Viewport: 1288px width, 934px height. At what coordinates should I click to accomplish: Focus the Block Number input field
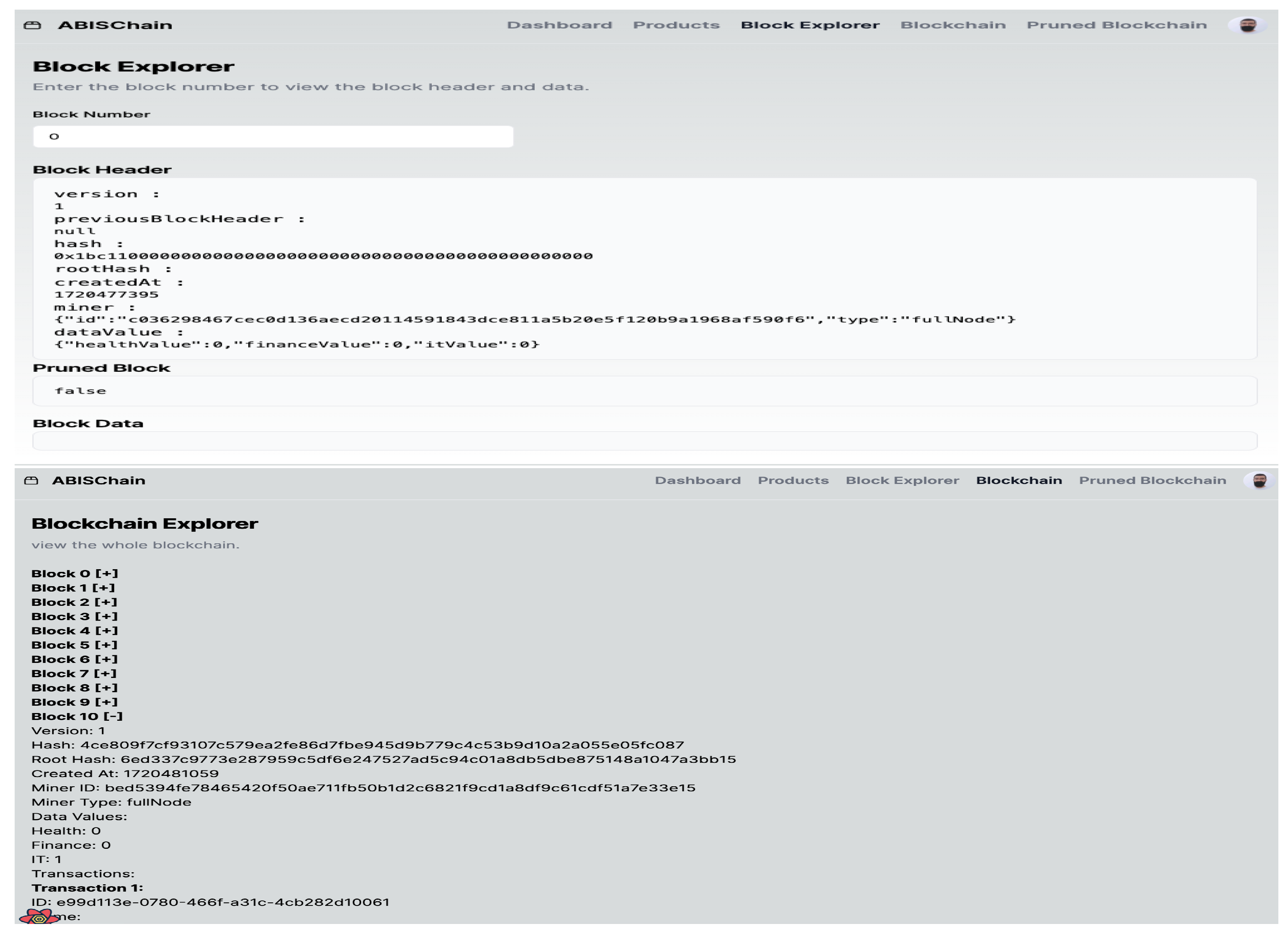(273, 136)
